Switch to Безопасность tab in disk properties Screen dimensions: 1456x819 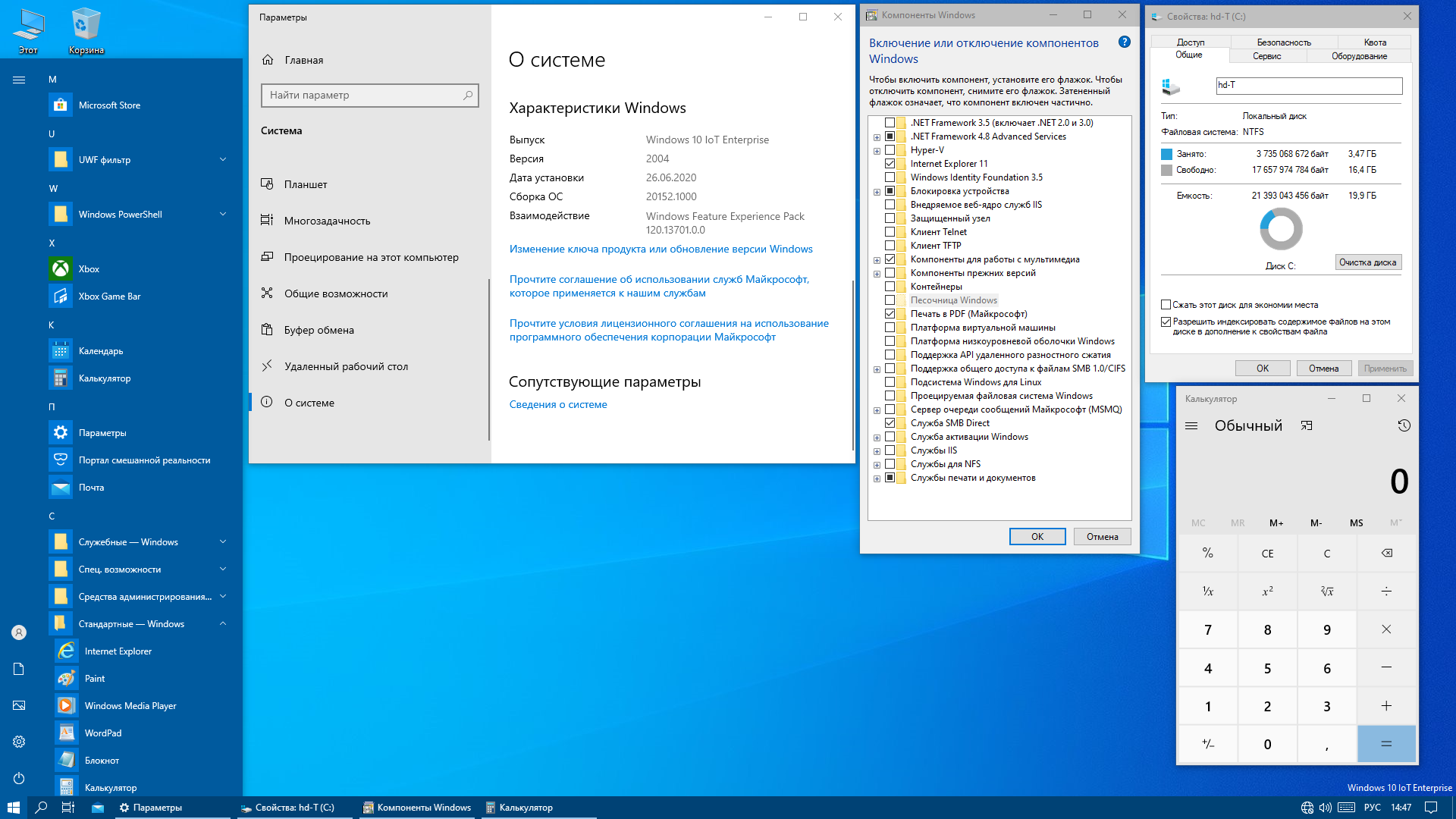point(1284,42)
